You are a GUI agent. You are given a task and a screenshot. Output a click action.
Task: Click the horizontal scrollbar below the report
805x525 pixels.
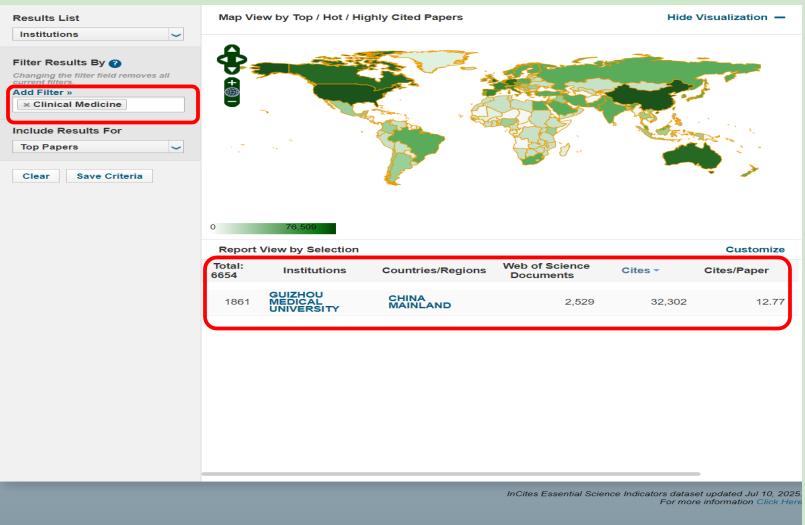coord(451,474)
